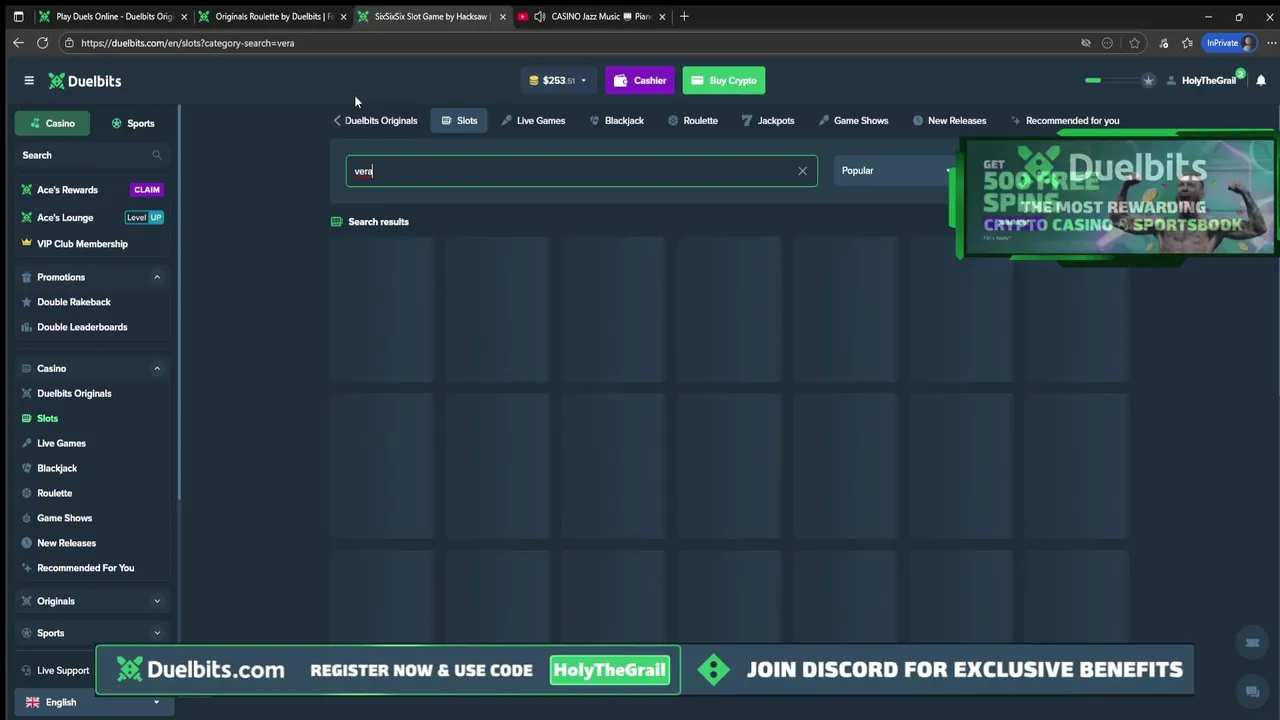Screen dimensions: 1280x720
Task: Clear the vera search text
Action: pos(802,171)
